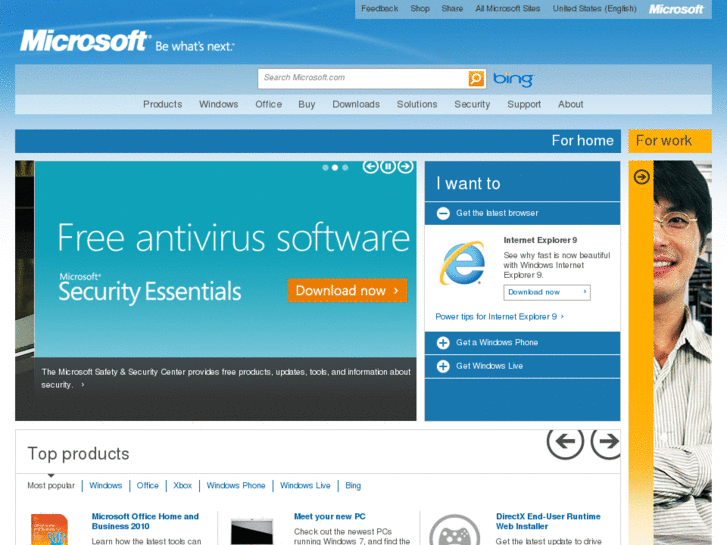
Task: Click the Feedback link
Action: point(379,9)
